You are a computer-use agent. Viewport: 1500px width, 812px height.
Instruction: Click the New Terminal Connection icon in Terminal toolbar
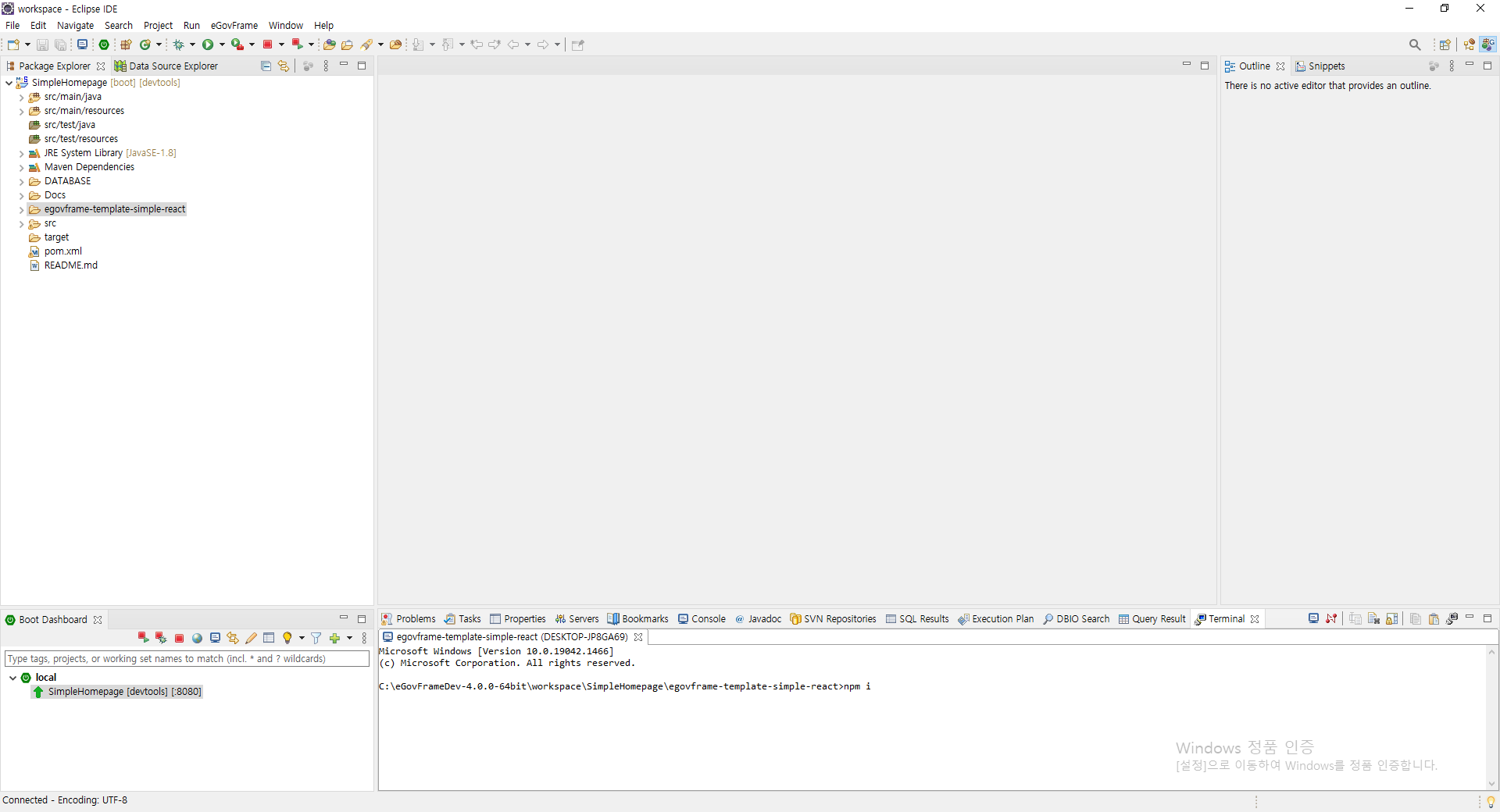click(1452, 619)
